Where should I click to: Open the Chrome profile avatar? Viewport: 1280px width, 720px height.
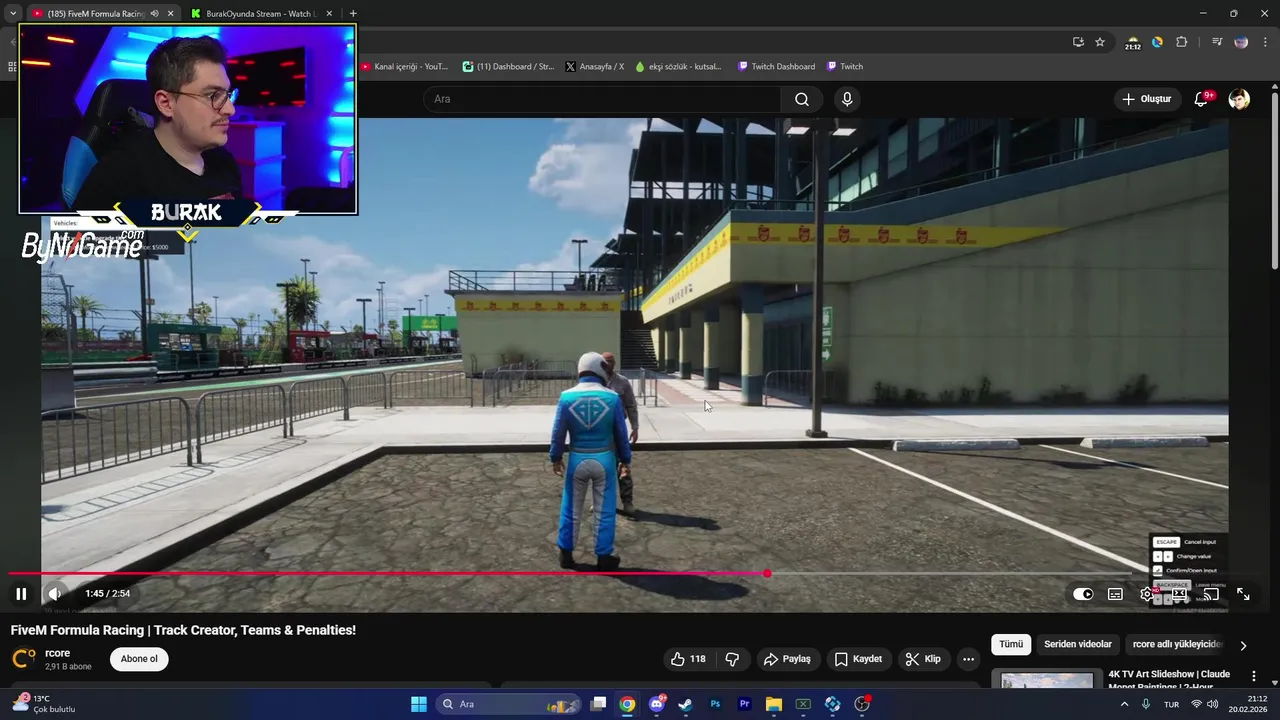(x=1241, y=42)
